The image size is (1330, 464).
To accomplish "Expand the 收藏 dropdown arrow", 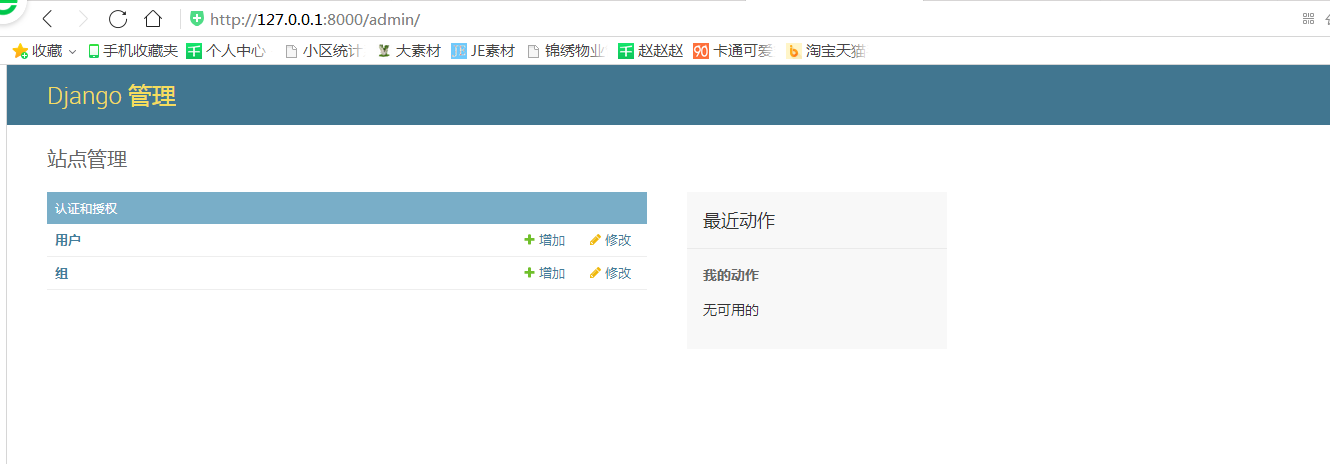I will pos(73,51).
